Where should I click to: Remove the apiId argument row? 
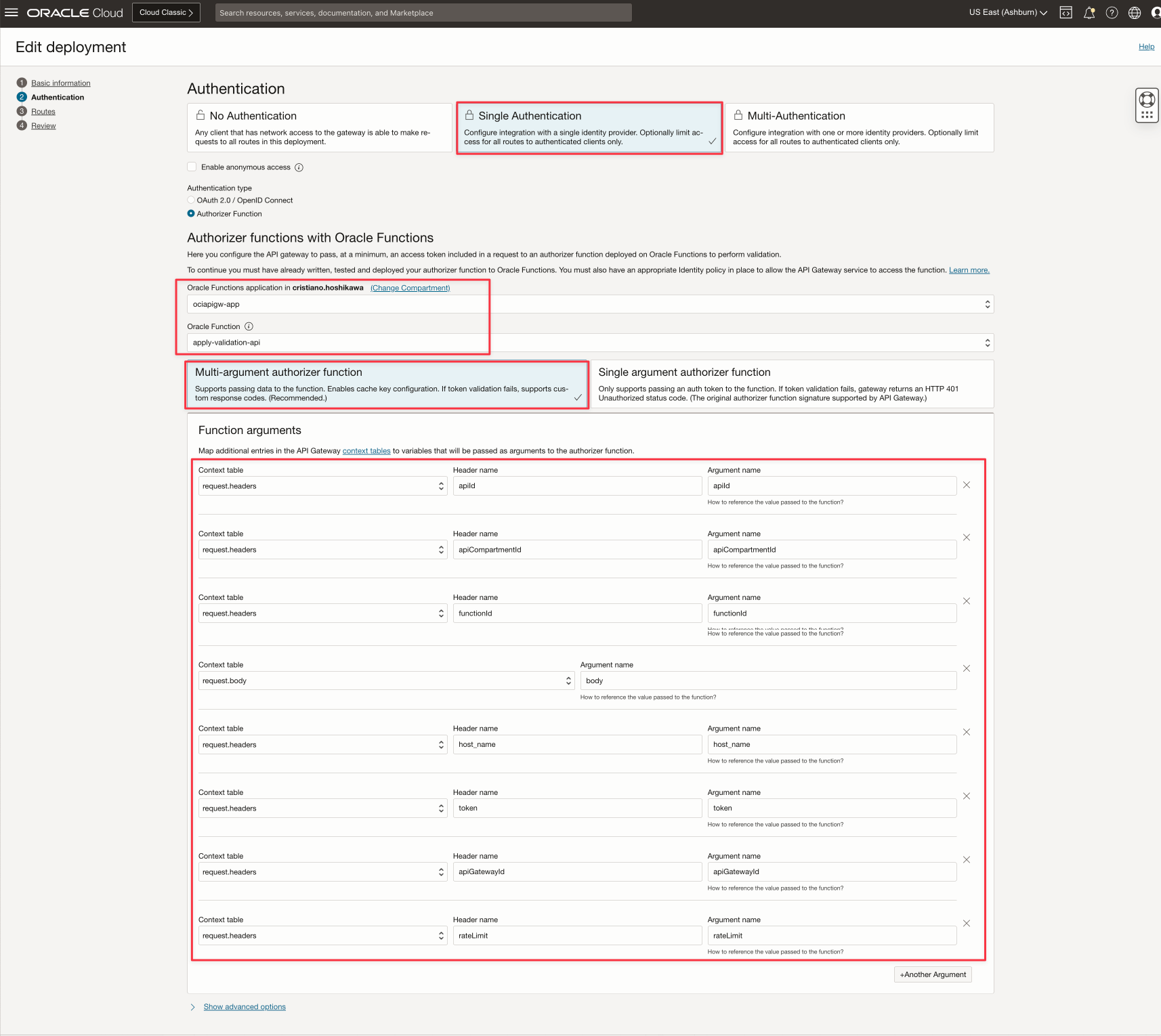pyautogui.click(x=967, y=485)
